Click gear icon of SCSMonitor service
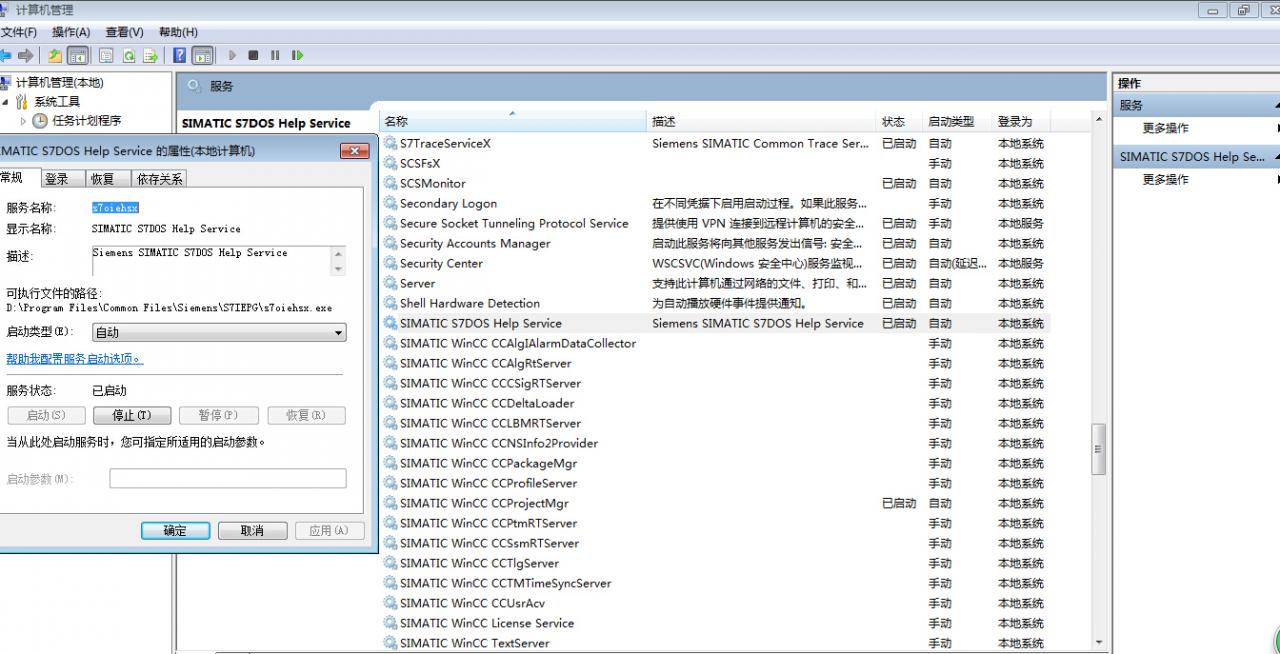Viewport: 1280px width, 654px height. tap(390, 183)
